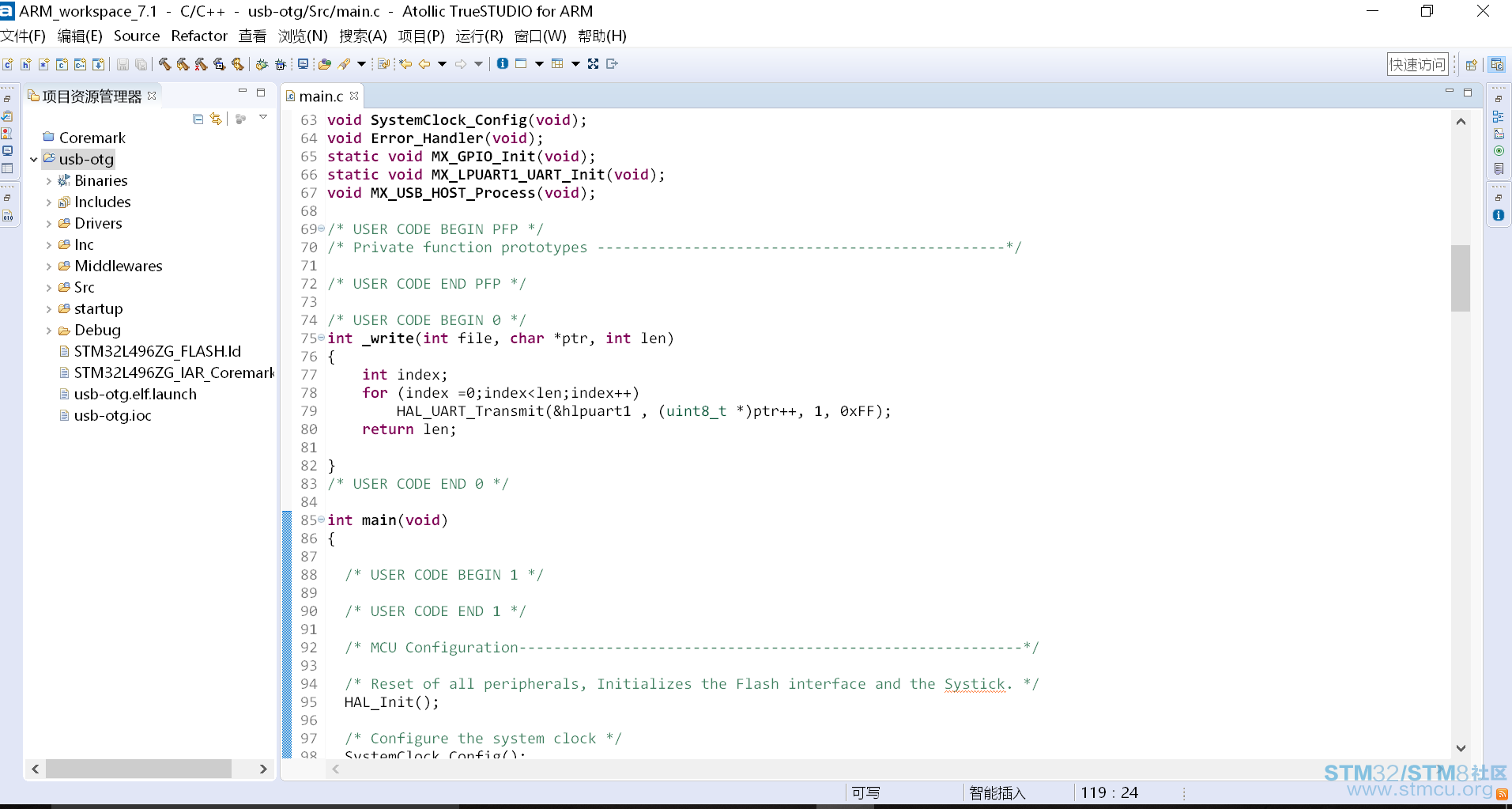The height and width of the screenshot is (809, 1512).
Task: Open project explorer view menu triangle
Action: [x=263, y=117]
